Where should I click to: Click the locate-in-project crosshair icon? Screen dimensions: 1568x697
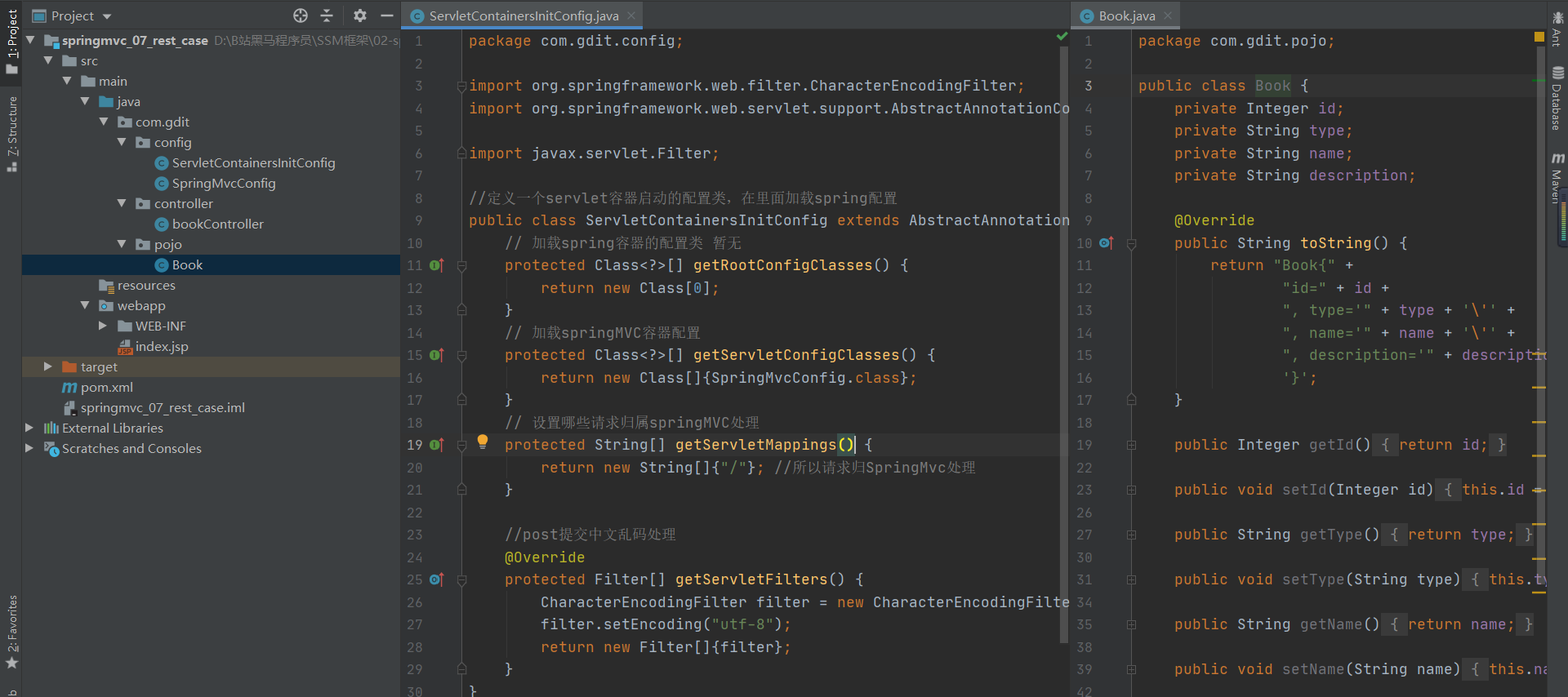point(301,16)
